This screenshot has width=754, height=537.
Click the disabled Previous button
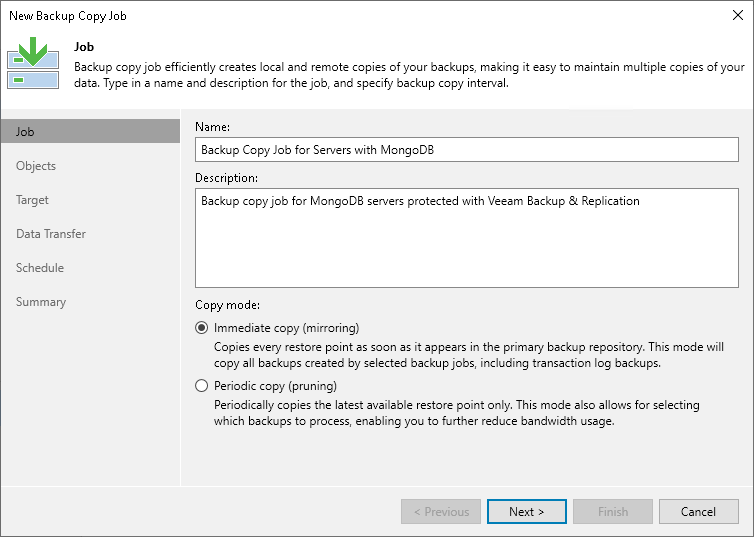[441, 512]
